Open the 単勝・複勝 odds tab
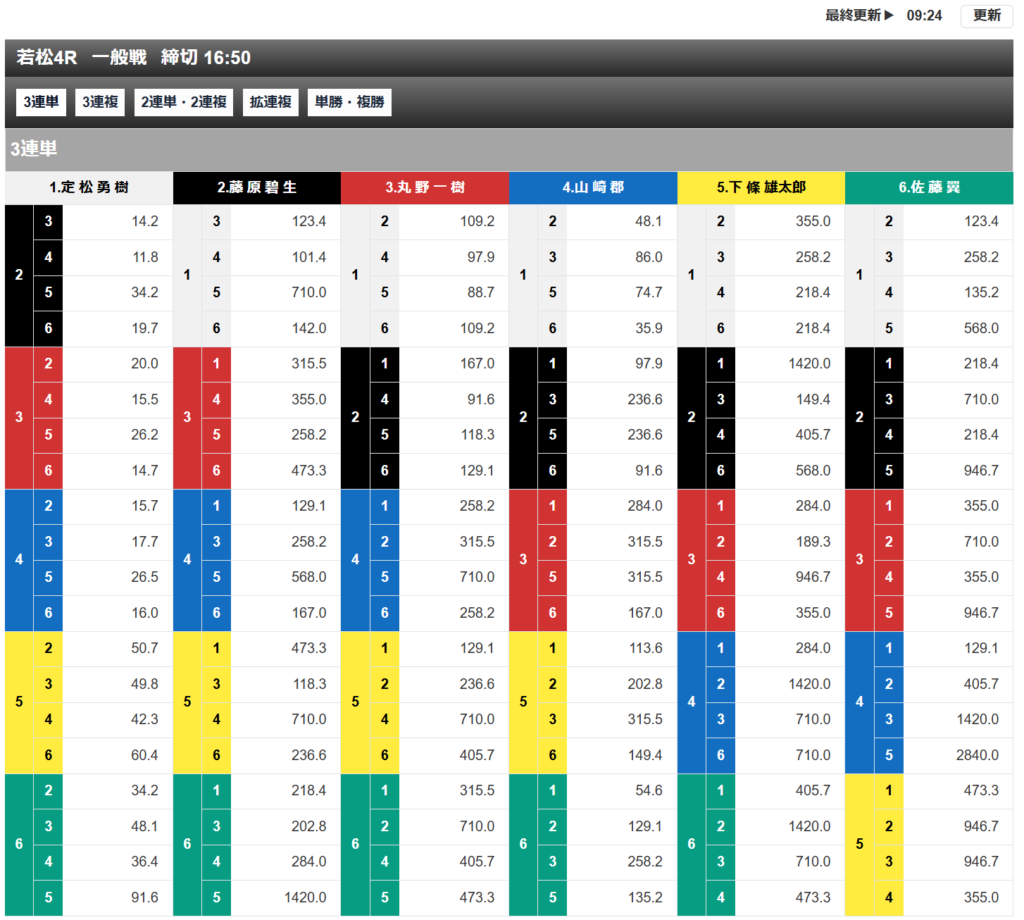The width and height of the screenshot is (1024, 920). tap(348, 102)
